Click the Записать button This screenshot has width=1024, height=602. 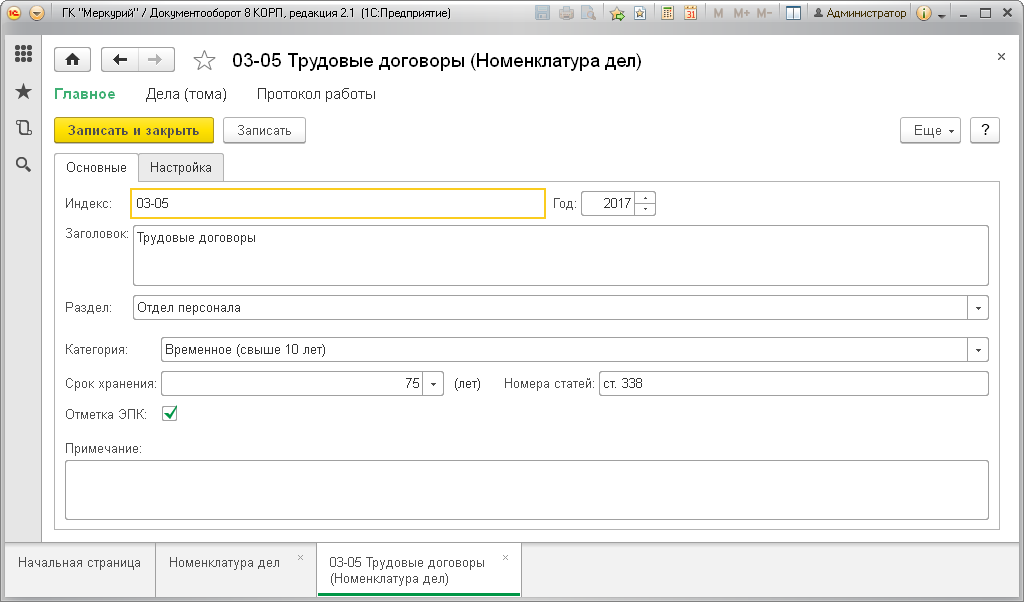pos(264,131)
